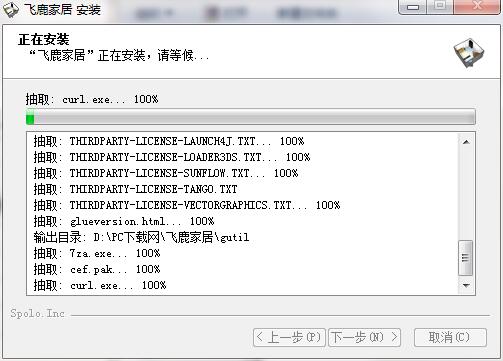Image resolution: width=503 pixels, height=361 pixels.
Task: Click the green installation progress bar
Action: click(251, 117)
